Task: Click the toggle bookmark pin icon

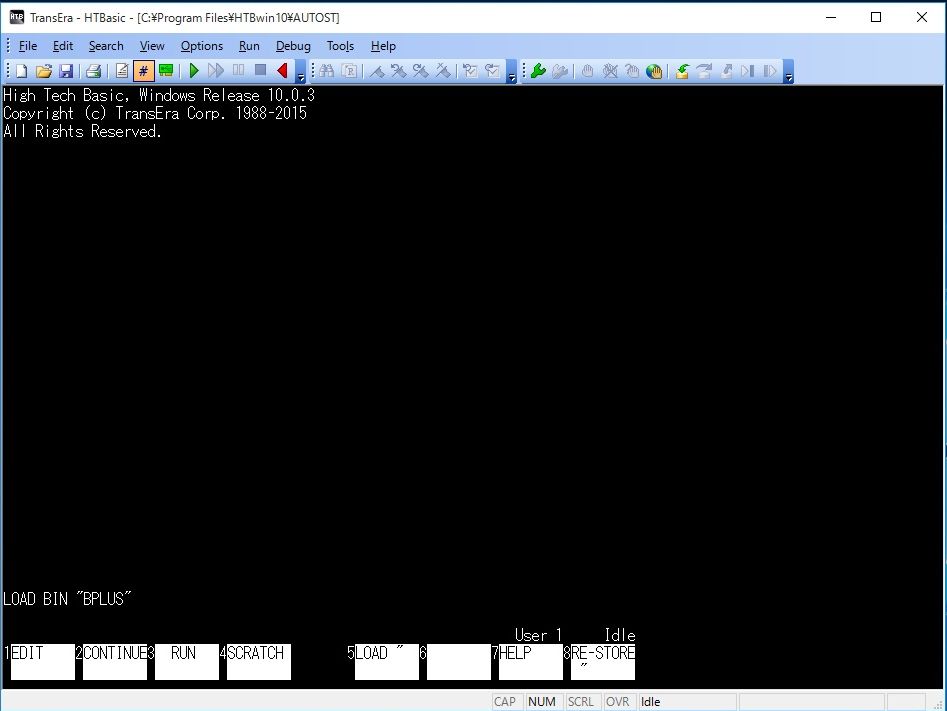Action: pyautogui.click(x=377, y=71)
